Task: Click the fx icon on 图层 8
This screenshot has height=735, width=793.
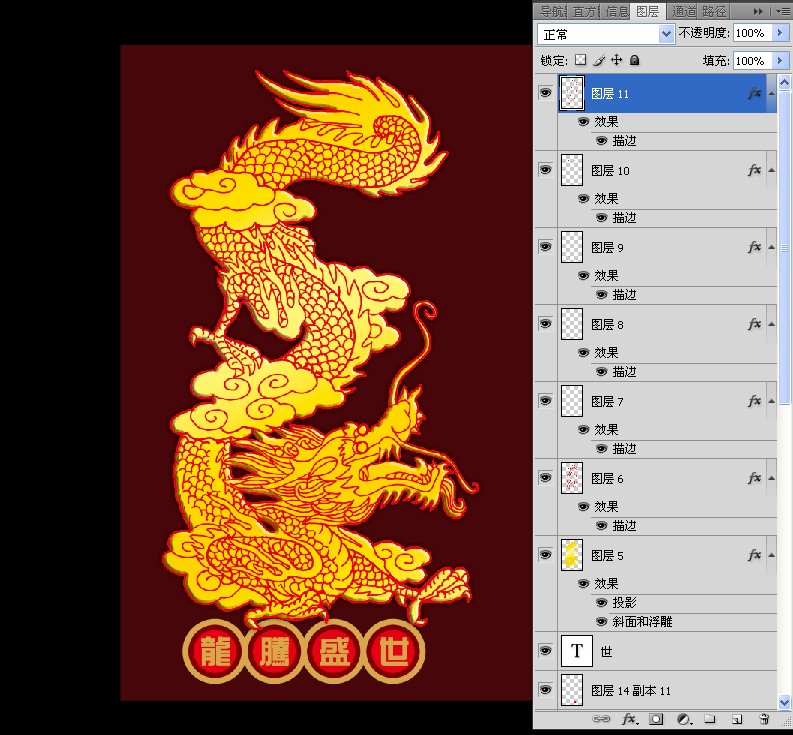Action: pyautogui.click(x=754, y=324)
